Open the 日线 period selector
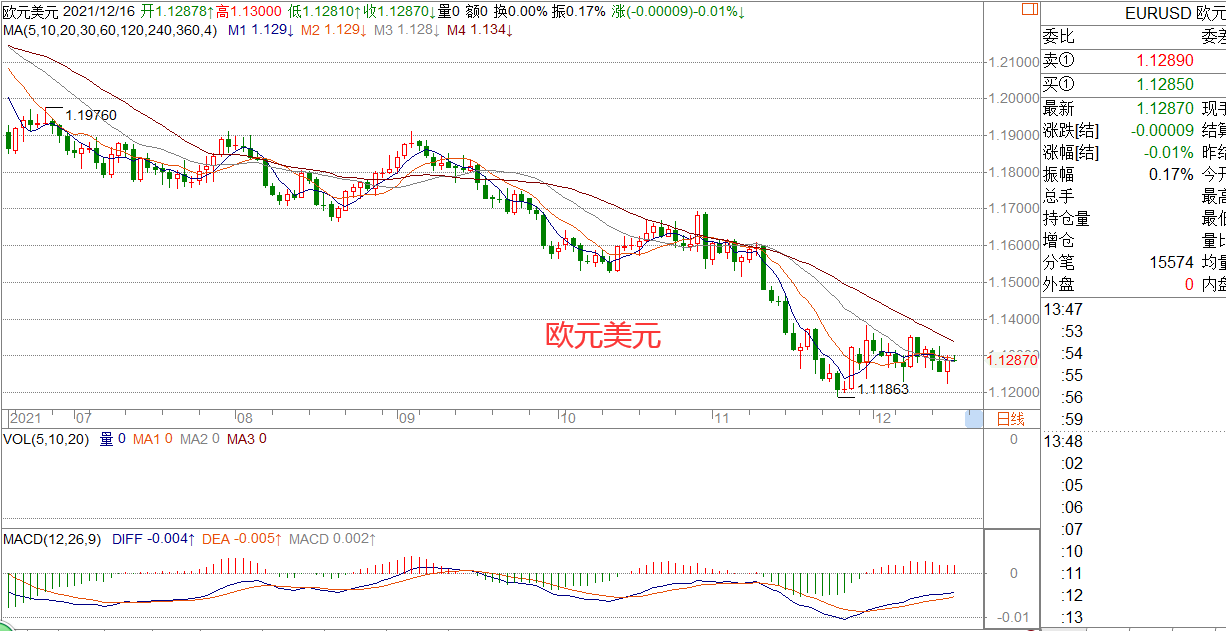Viewport: 1226px width, 631px height. pyautogui.click(x=1011, y=420)
